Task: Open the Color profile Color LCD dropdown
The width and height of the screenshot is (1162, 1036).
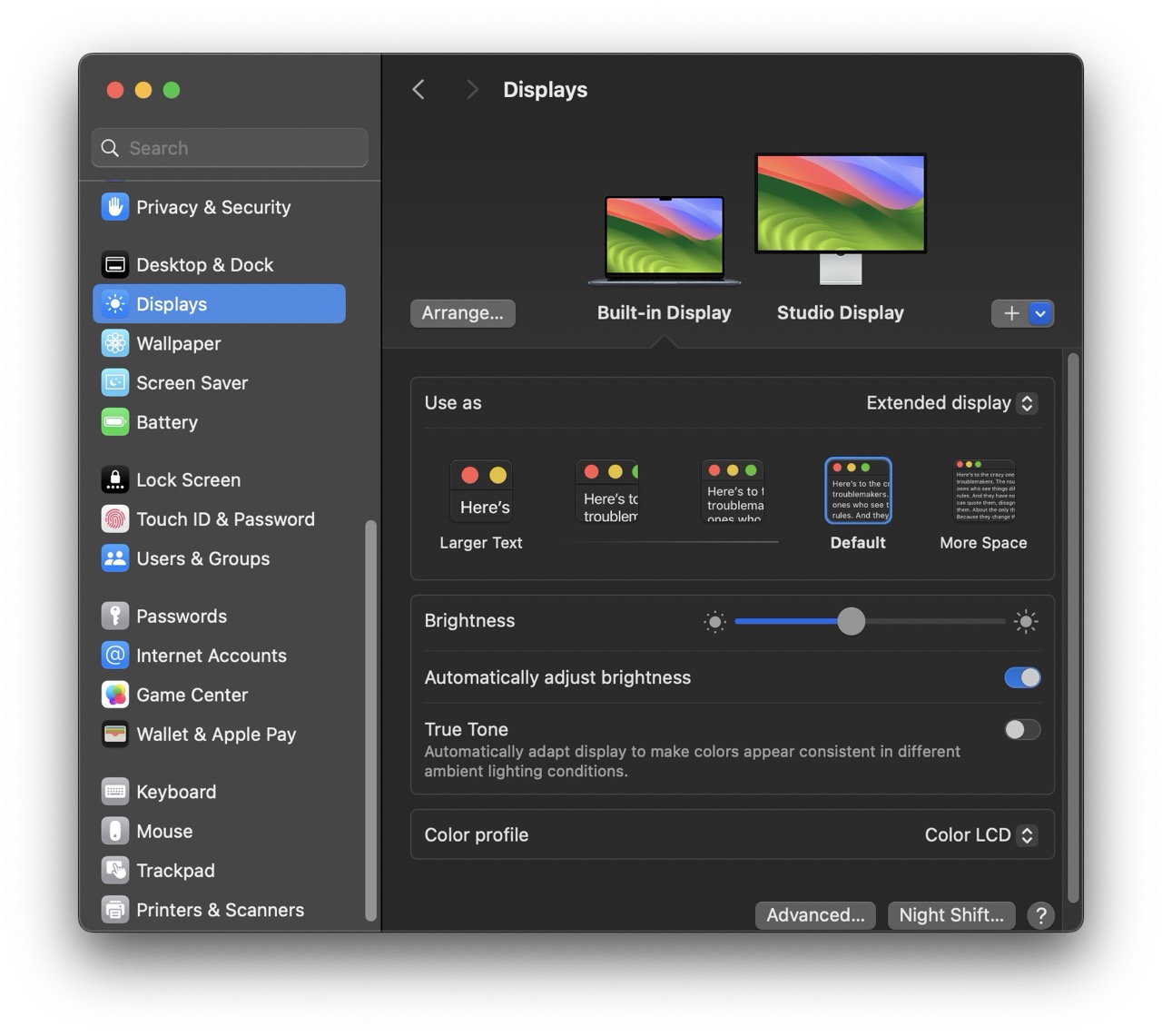Action: (x=980, y=835)
